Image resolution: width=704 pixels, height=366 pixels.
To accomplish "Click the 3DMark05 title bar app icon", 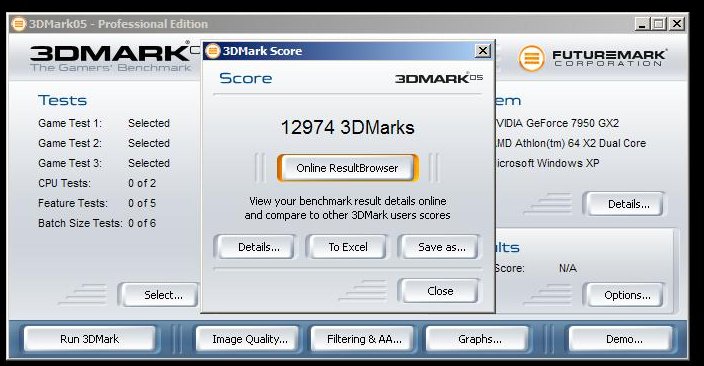I will tap(18, 24).
